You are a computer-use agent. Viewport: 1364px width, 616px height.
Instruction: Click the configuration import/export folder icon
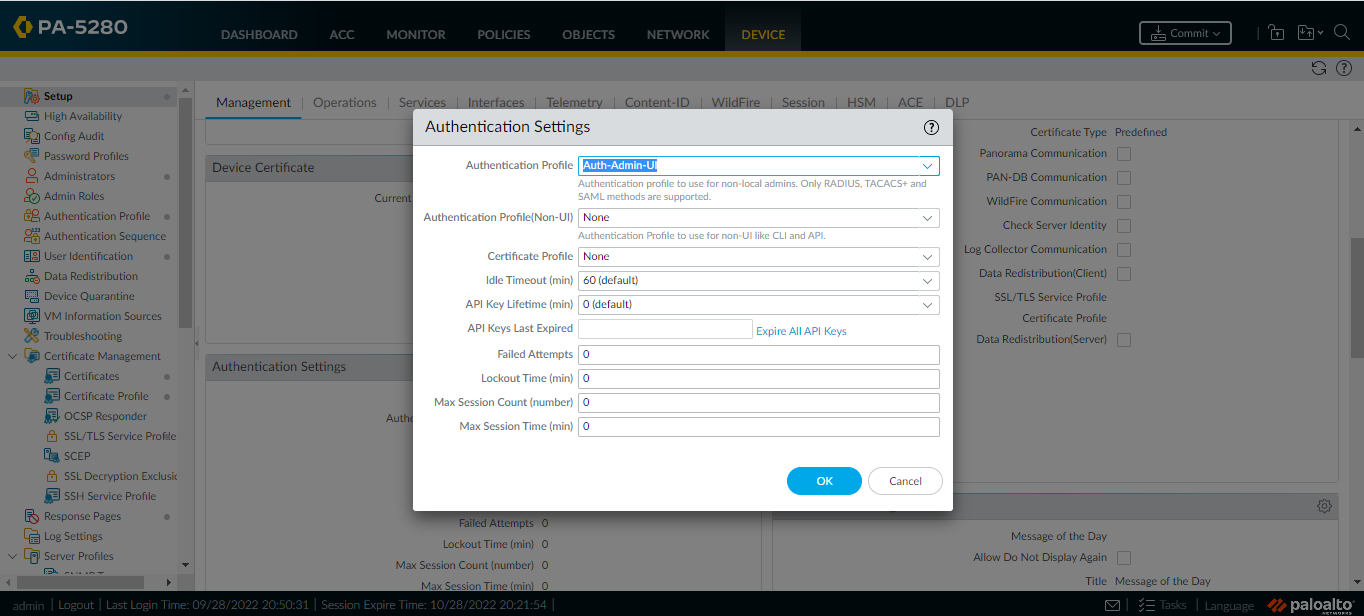(x=1308, y=33)
